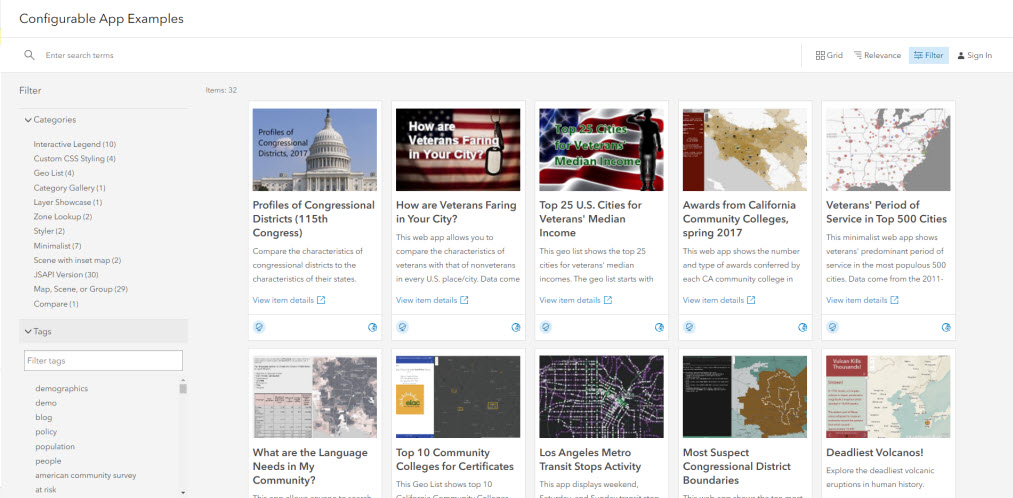
Task: Toggle the Filter panel button
Action: pos(928,56)
